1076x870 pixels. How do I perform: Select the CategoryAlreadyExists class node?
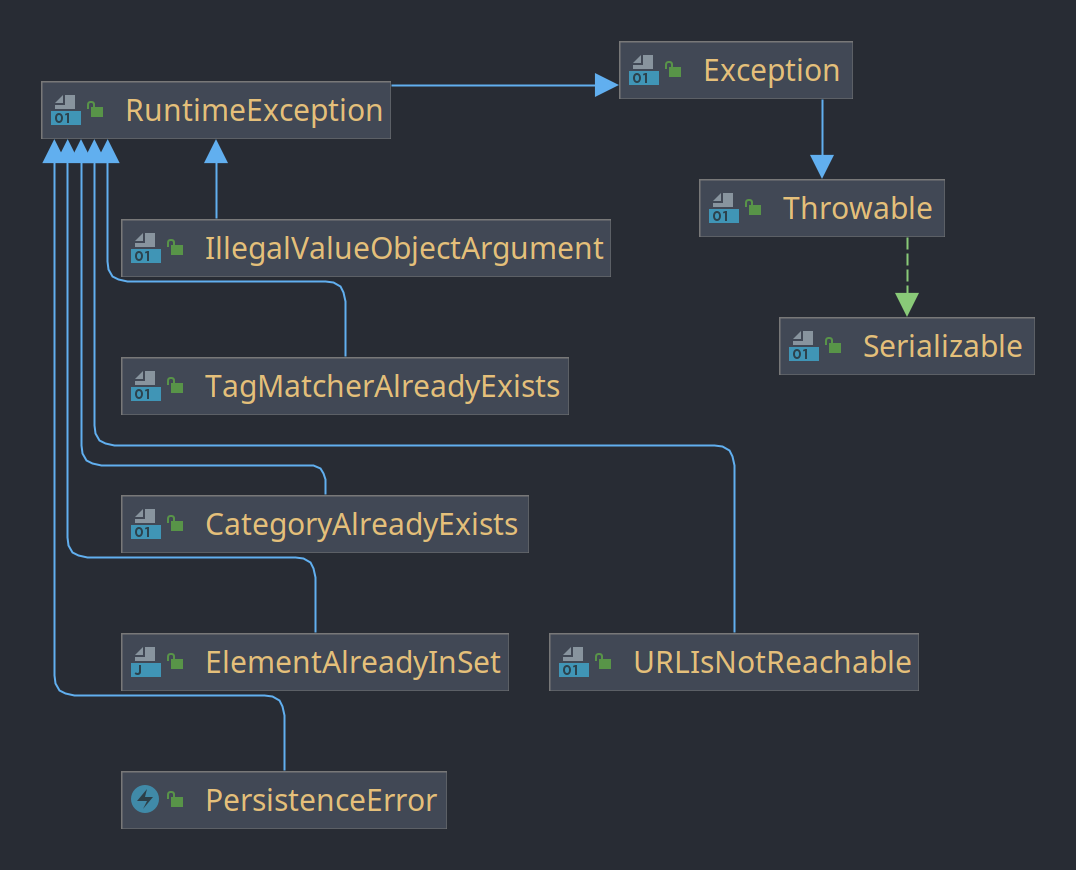click(325, 524)
